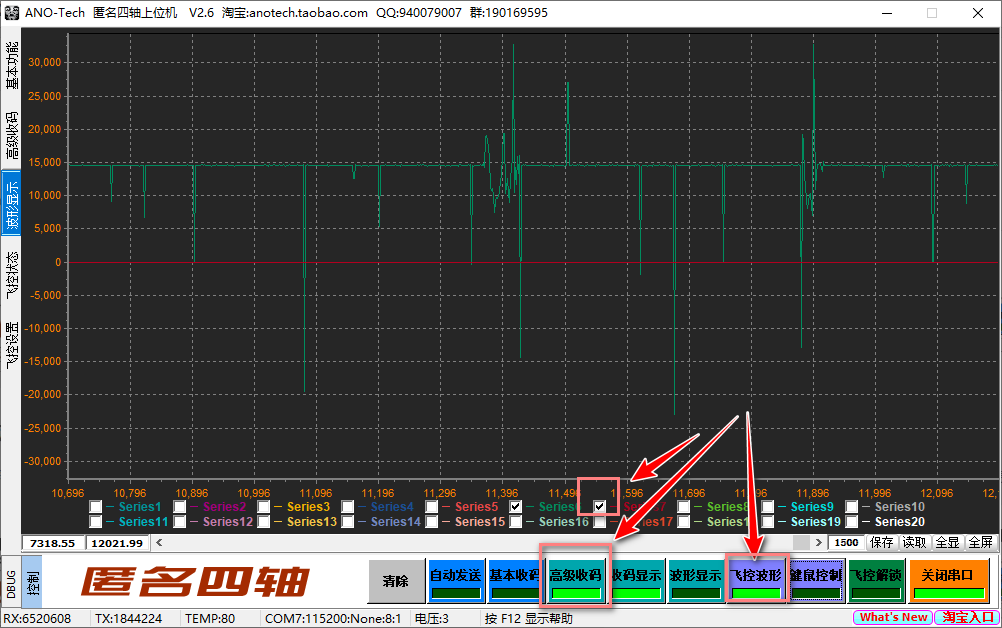Enable Series10 checkbox

(x=851, y=507)
